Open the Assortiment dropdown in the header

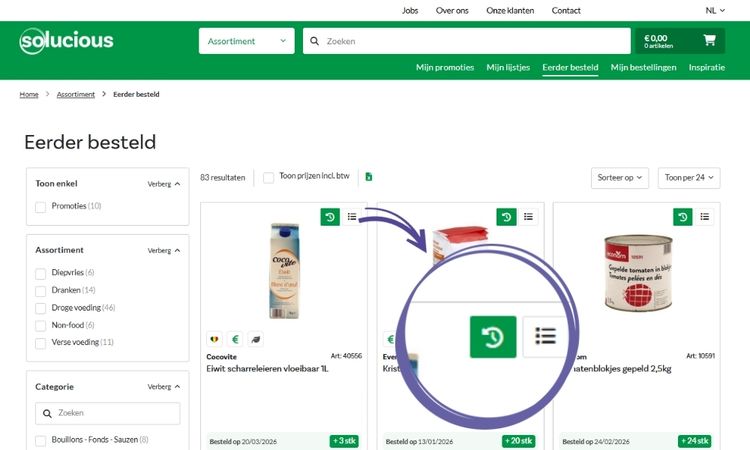(x=246, y=41)
